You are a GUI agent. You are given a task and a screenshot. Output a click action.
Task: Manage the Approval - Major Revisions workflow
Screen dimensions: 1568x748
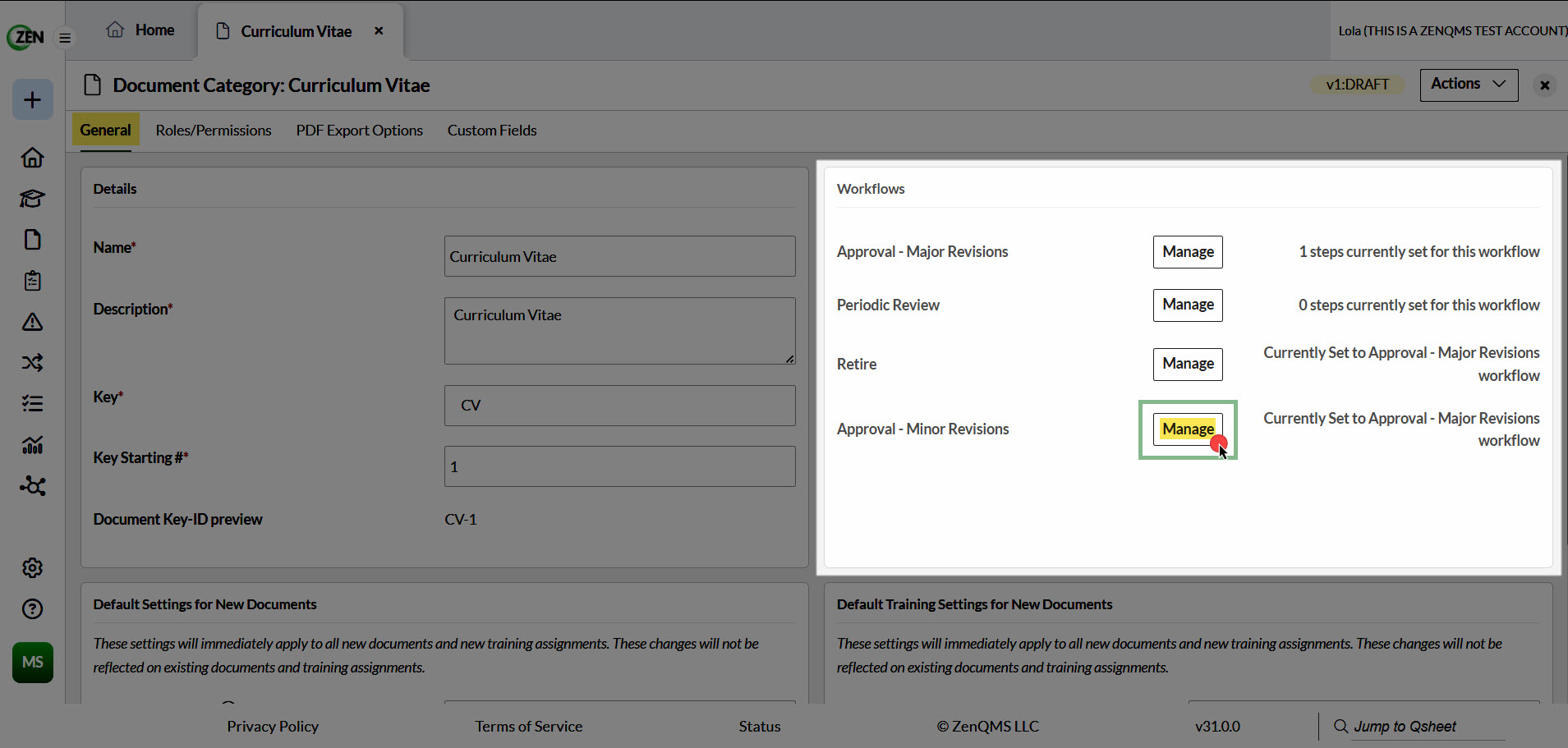point(1188,252)
